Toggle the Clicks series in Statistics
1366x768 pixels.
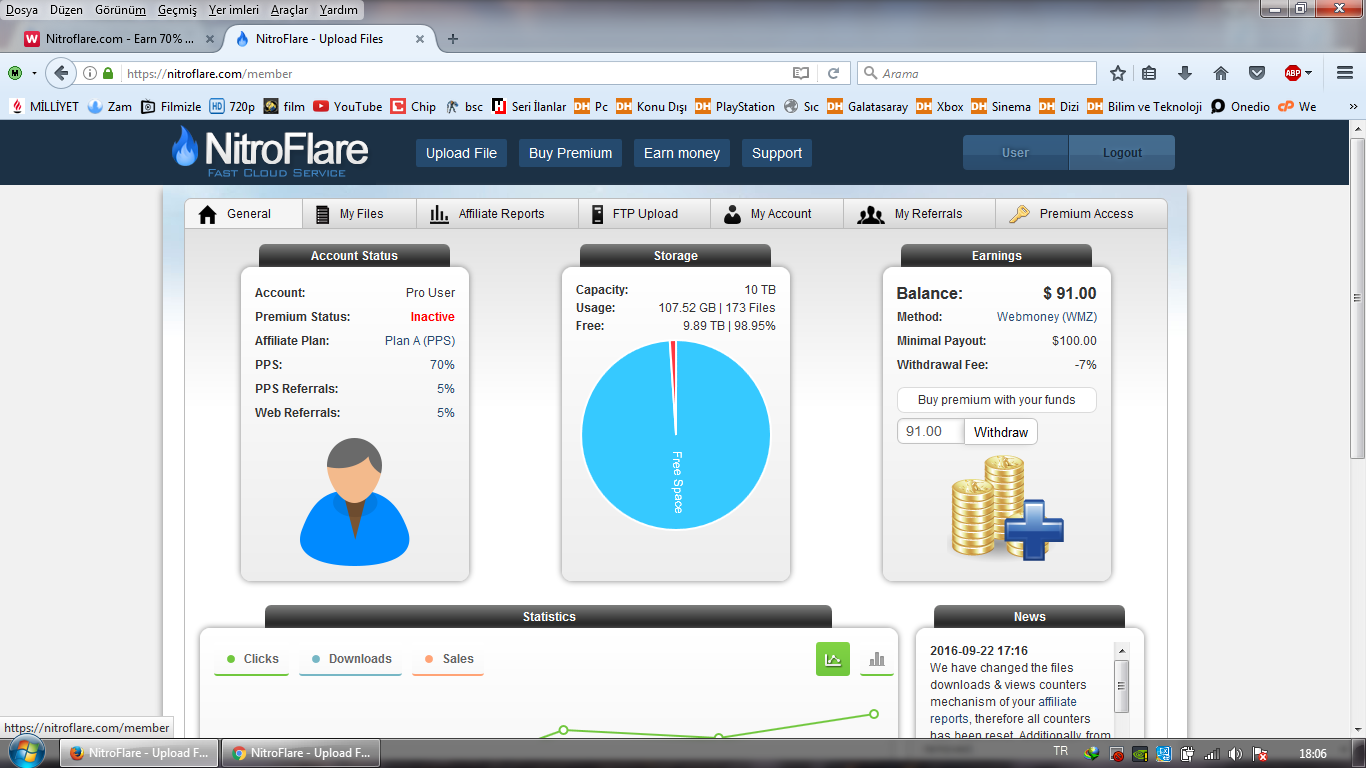coord(252,659)
